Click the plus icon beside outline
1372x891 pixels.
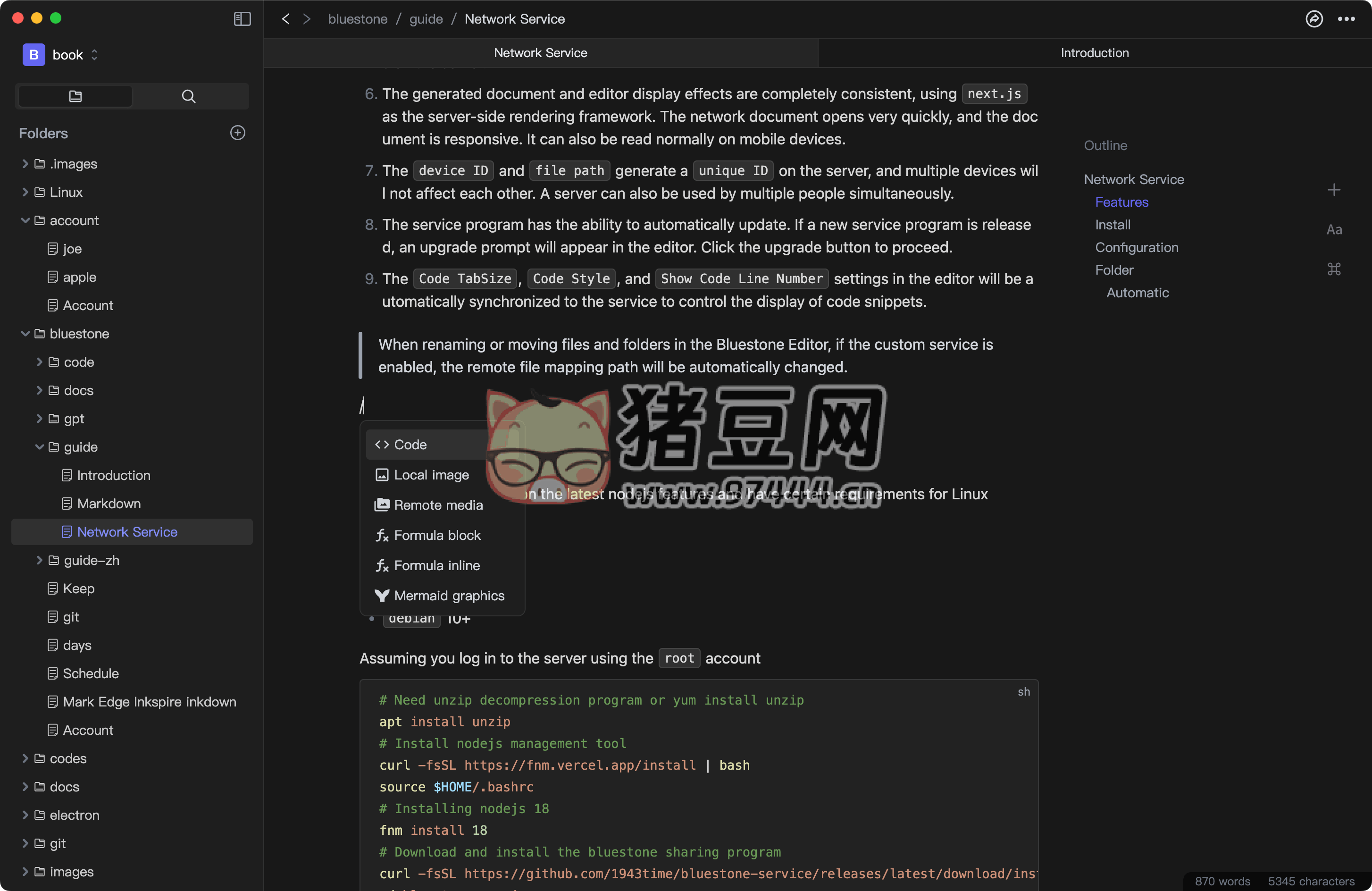tap(1334, 190)
